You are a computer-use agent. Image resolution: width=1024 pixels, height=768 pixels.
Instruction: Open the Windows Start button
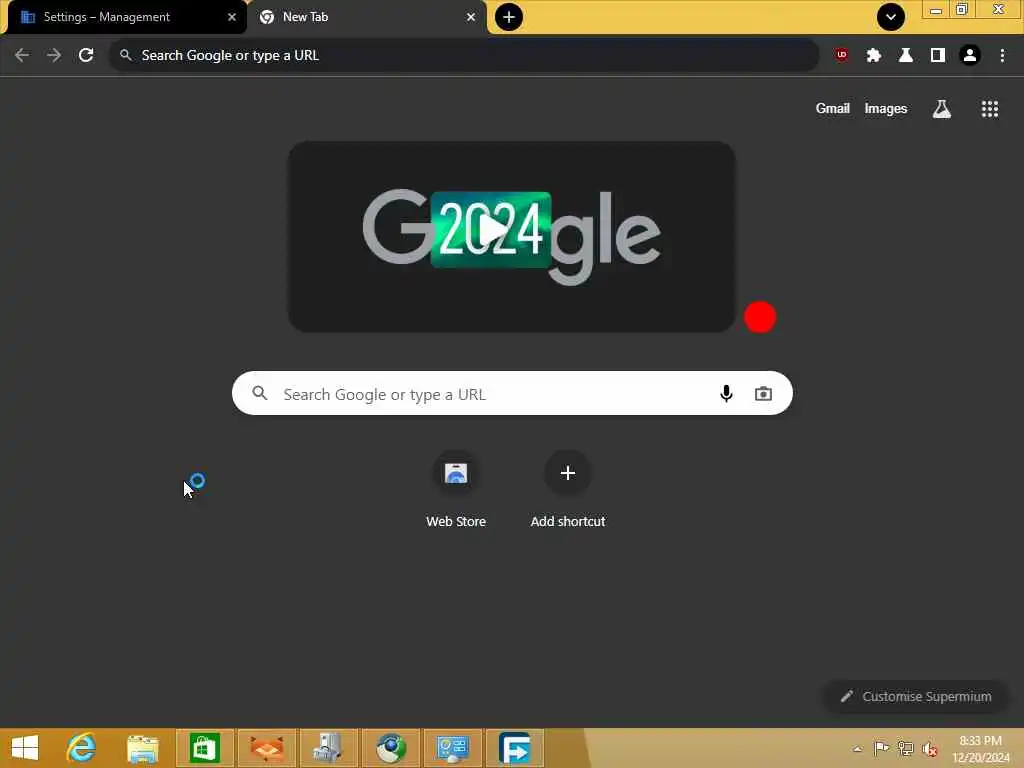coord(25,748)
